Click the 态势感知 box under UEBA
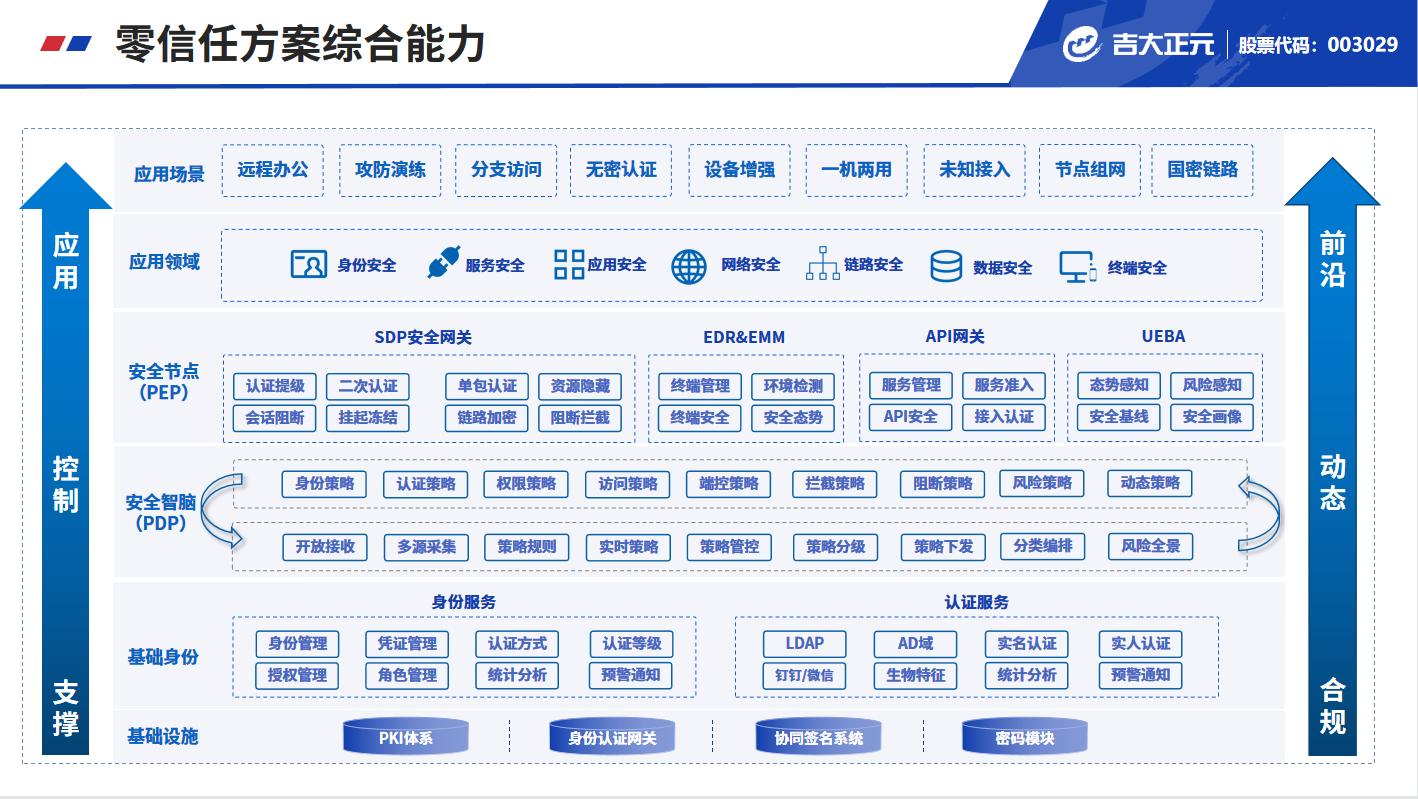The width and height of the screenshot is (1418, 799). coord(1119,385)
